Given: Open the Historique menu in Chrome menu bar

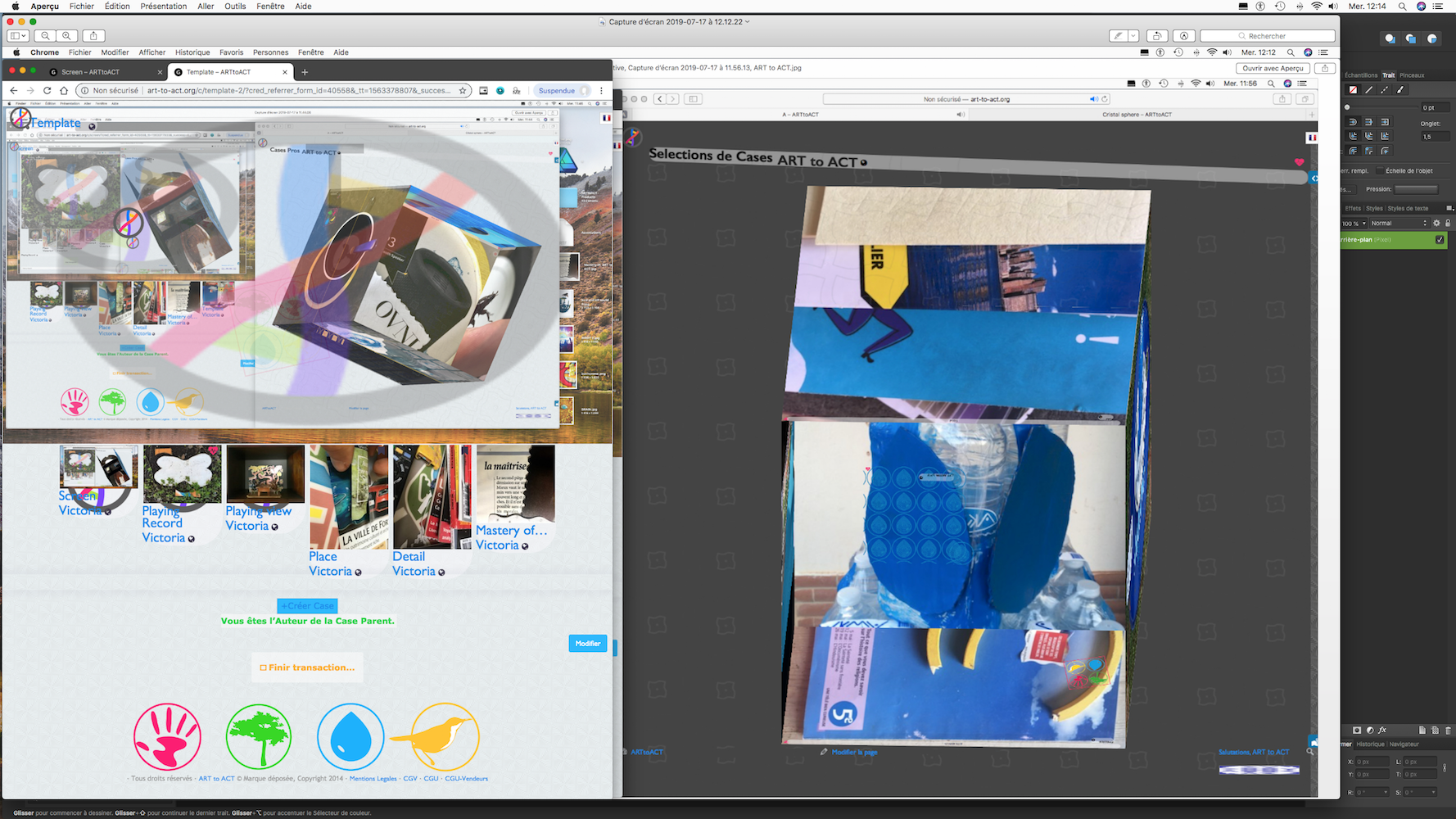Looking at the screenshot, I should (192, 52).
